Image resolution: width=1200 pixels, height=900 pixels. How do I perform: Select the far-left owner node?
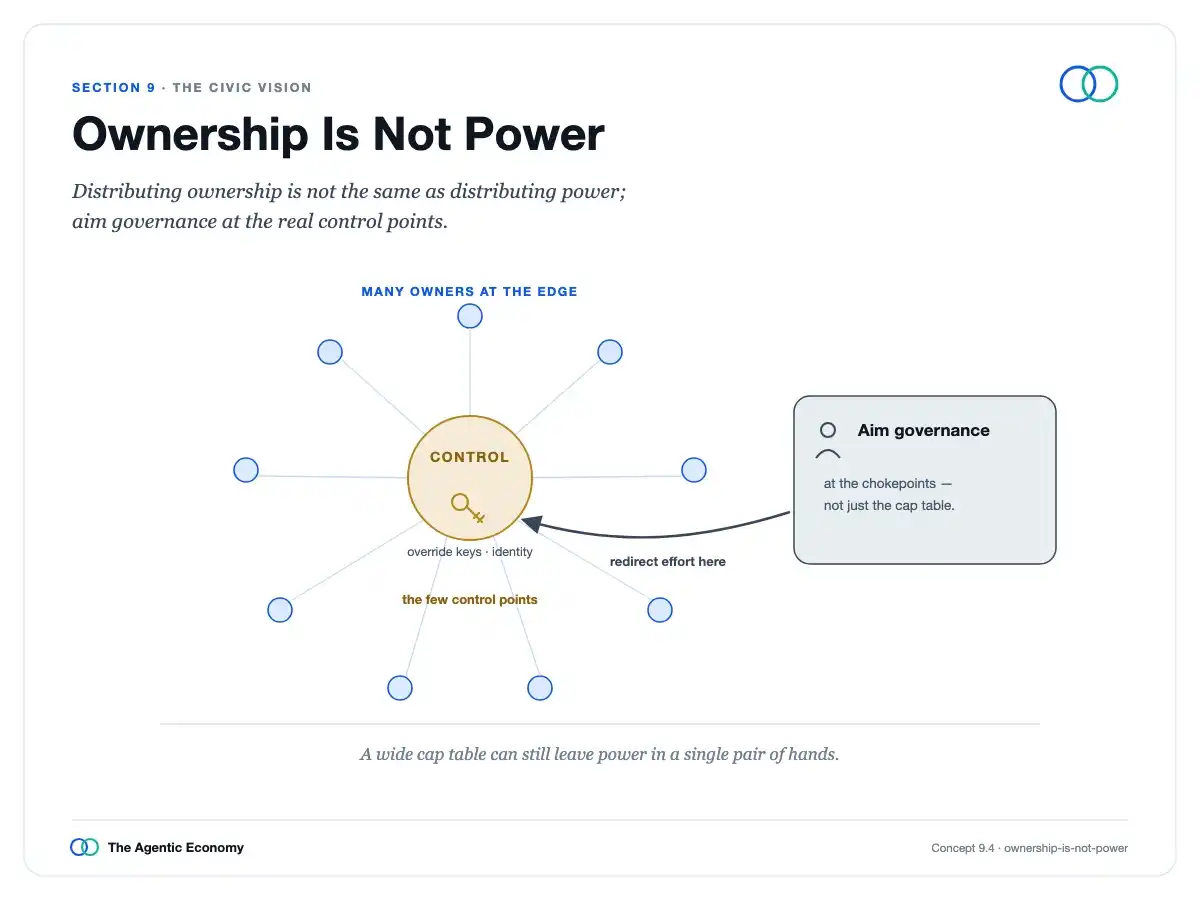(246, 470)
